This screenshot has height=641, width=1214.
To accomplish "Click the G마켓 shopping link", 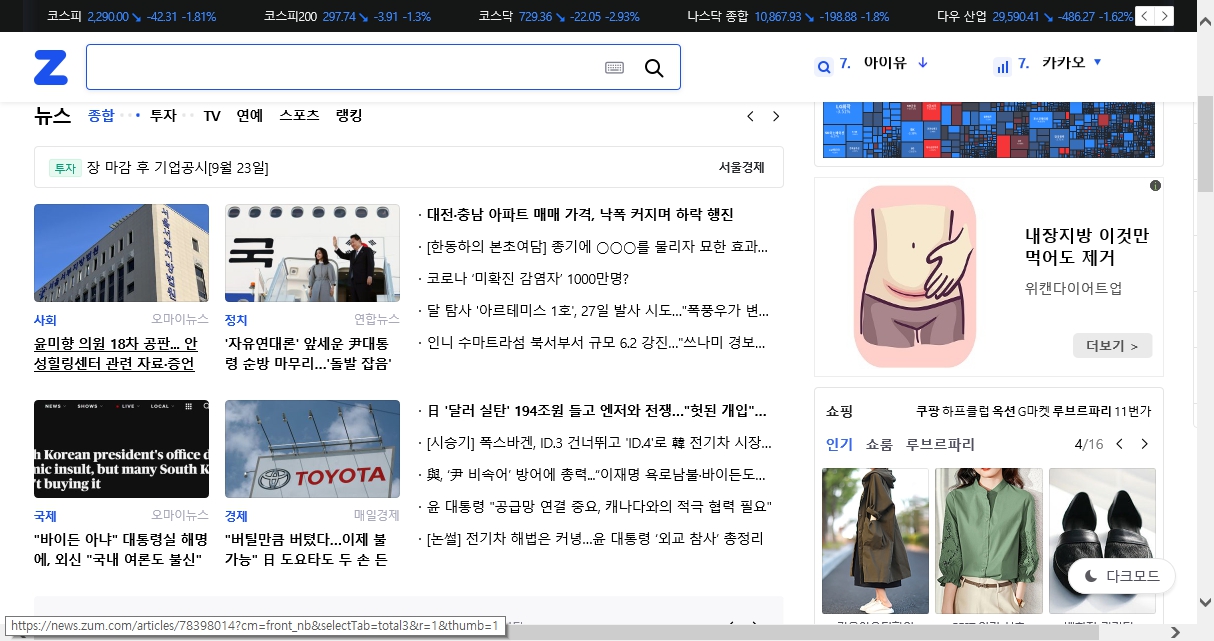I will click(1035, 411).
